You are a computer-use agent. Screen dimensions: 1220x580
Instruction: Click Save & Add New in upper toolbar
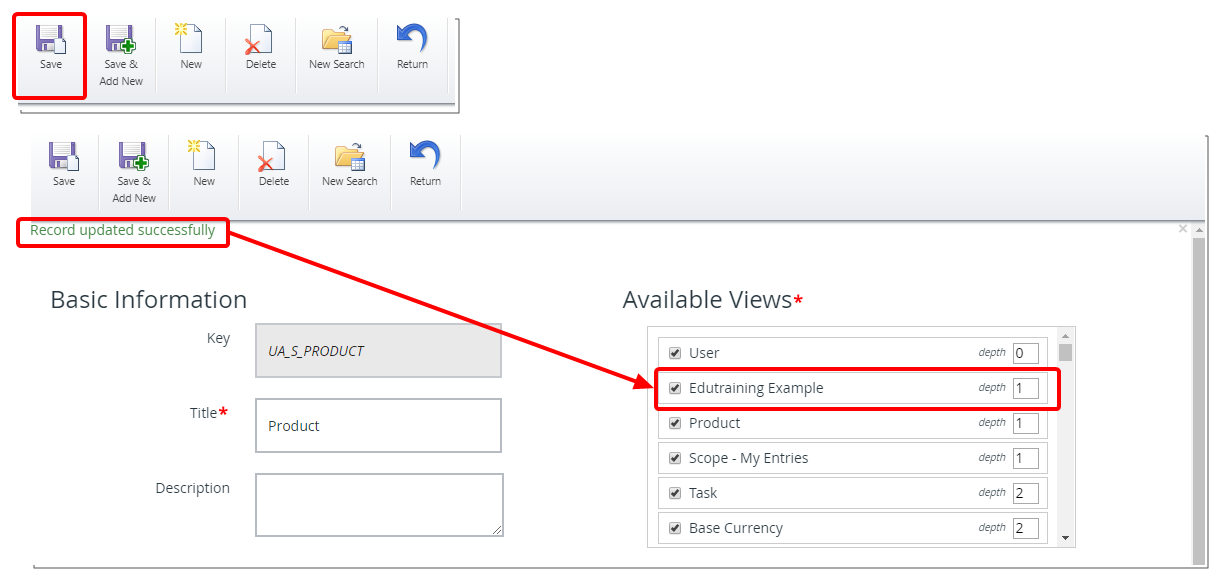[x=121, y=56]
